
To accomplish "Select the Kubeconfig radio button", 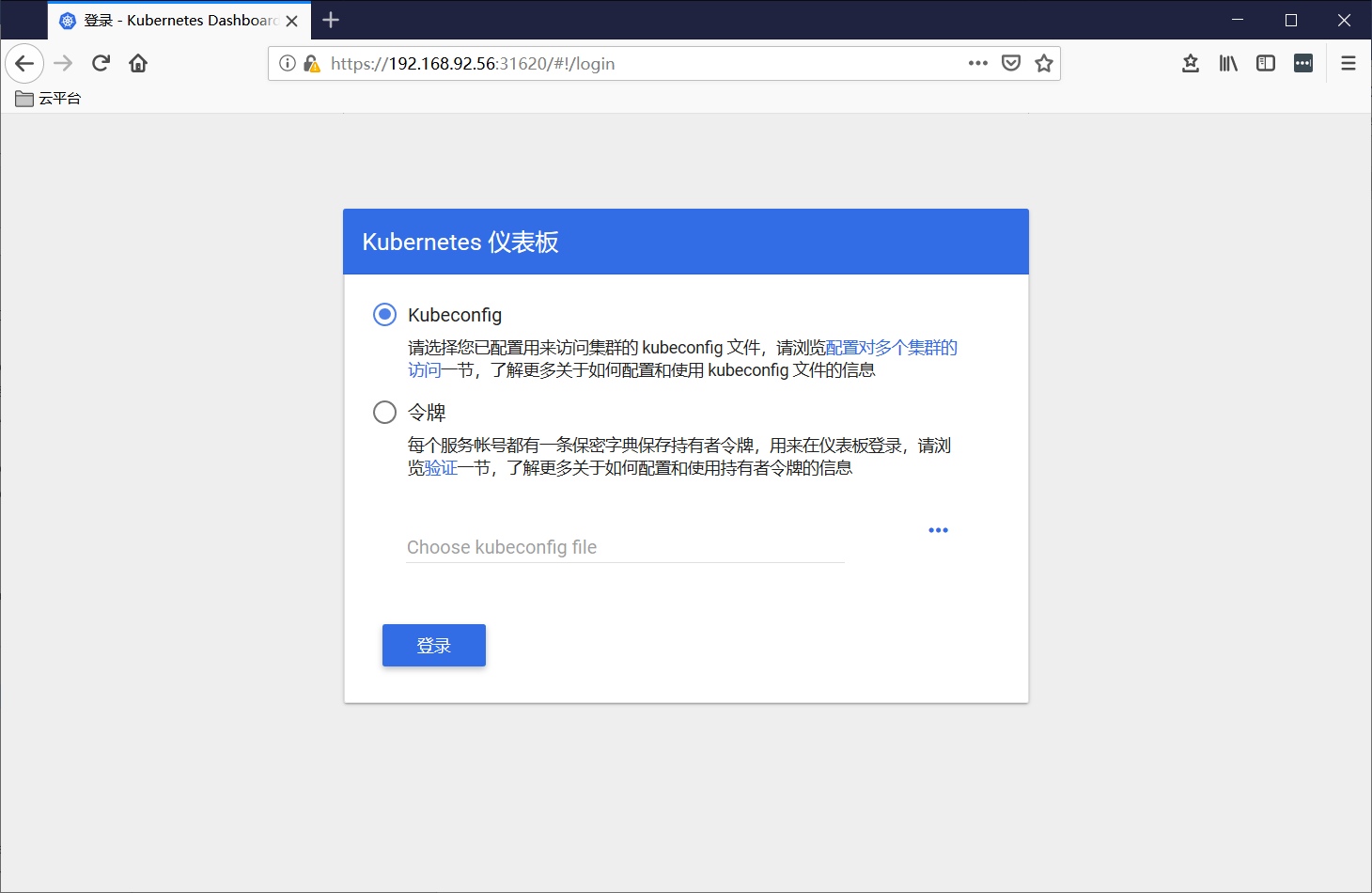I will click(384, 315).
